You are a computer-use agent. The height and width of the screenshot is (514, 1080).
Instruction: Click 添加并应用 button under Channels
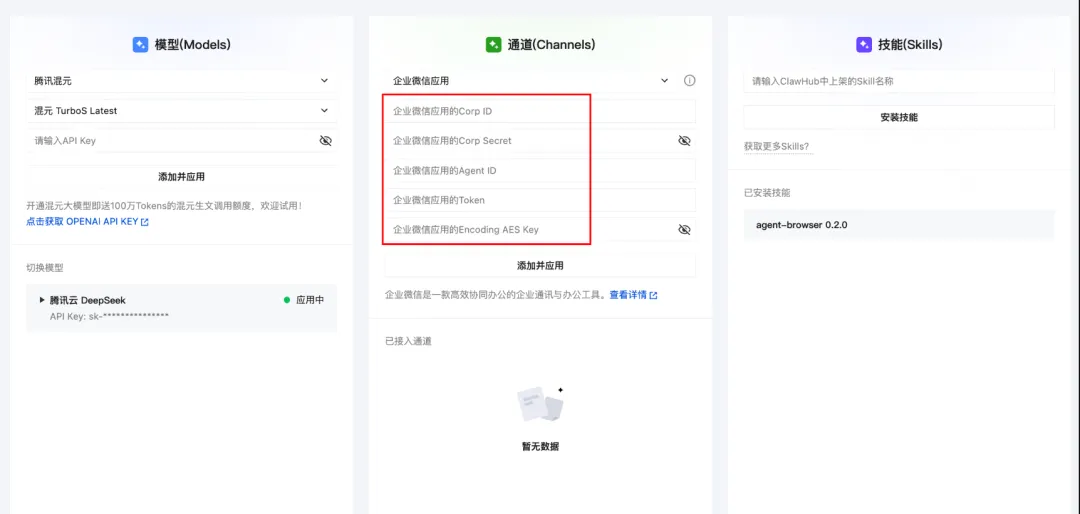click(x=540, y=266)
